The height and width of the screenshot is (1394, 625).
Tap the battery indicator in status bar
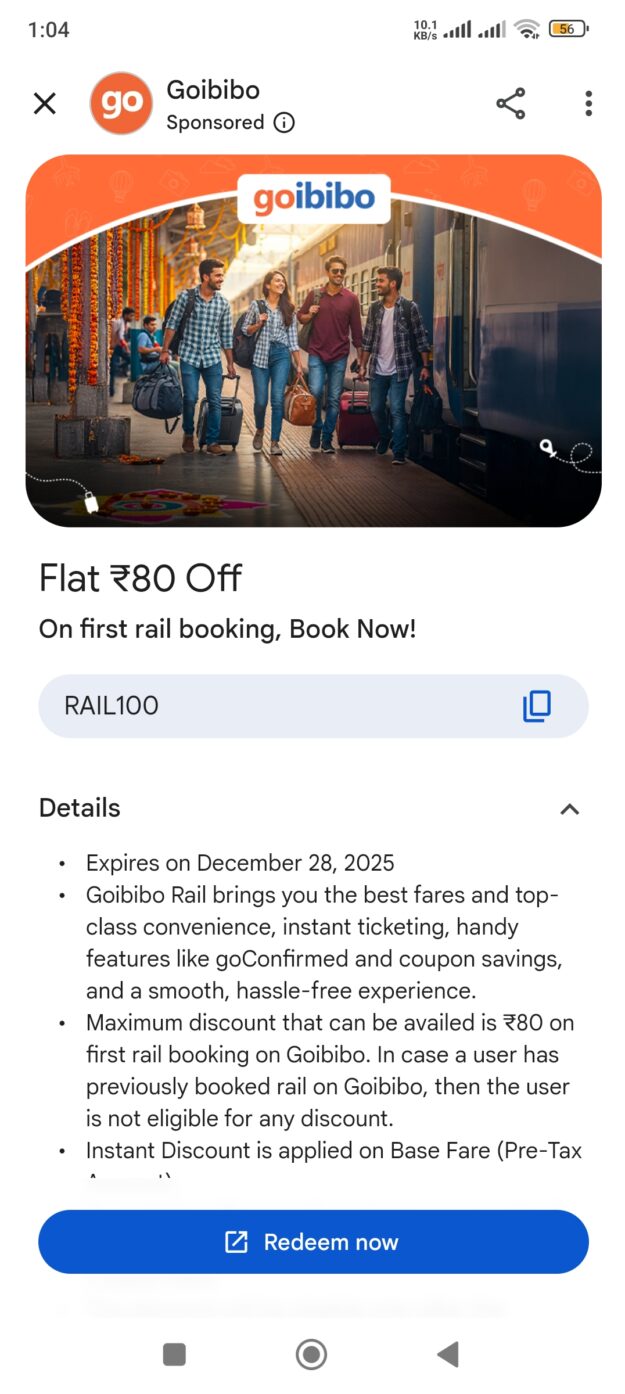pos(567,29)
